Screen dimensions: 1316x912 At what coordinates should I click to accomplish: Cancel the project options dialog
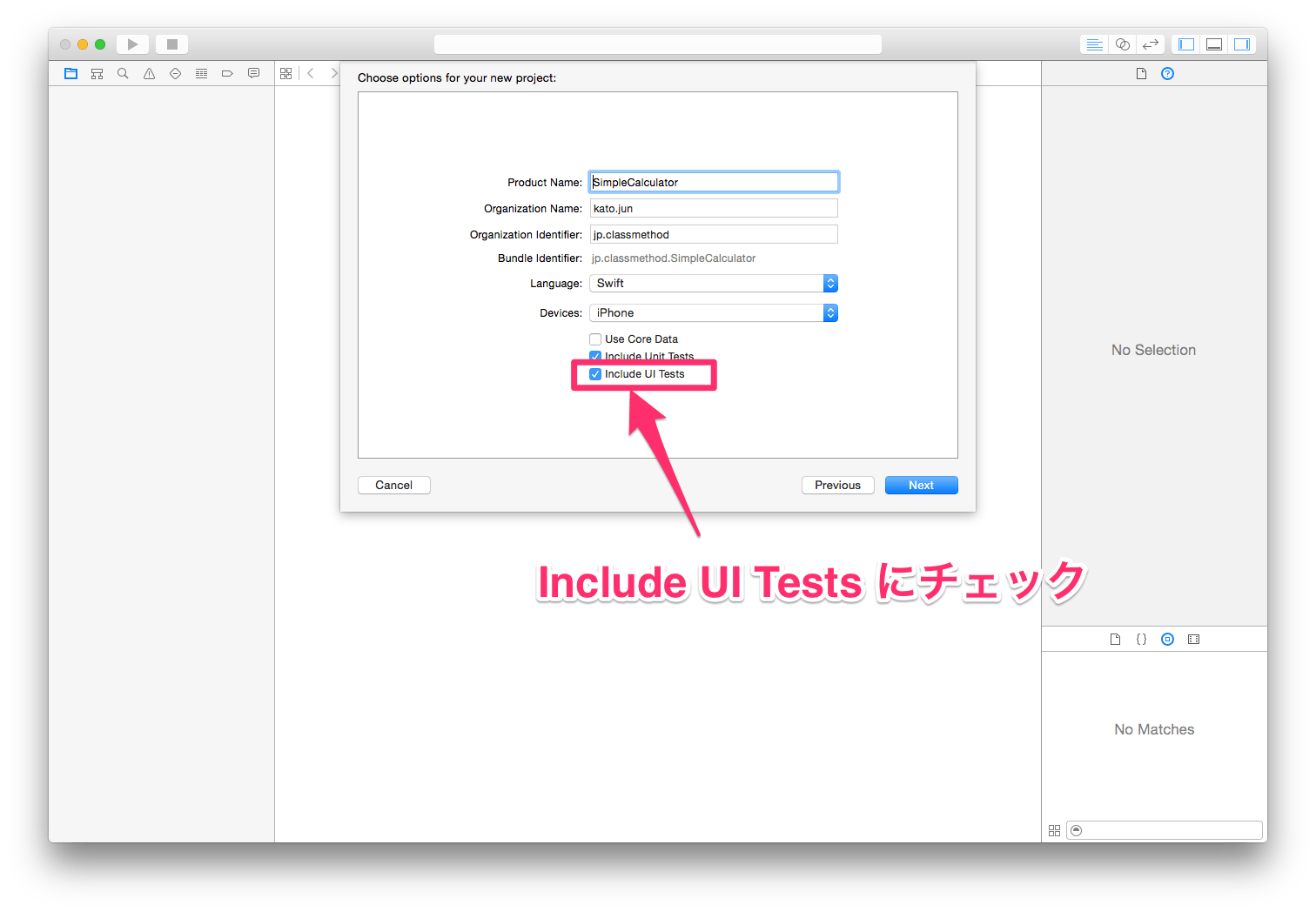393,485
